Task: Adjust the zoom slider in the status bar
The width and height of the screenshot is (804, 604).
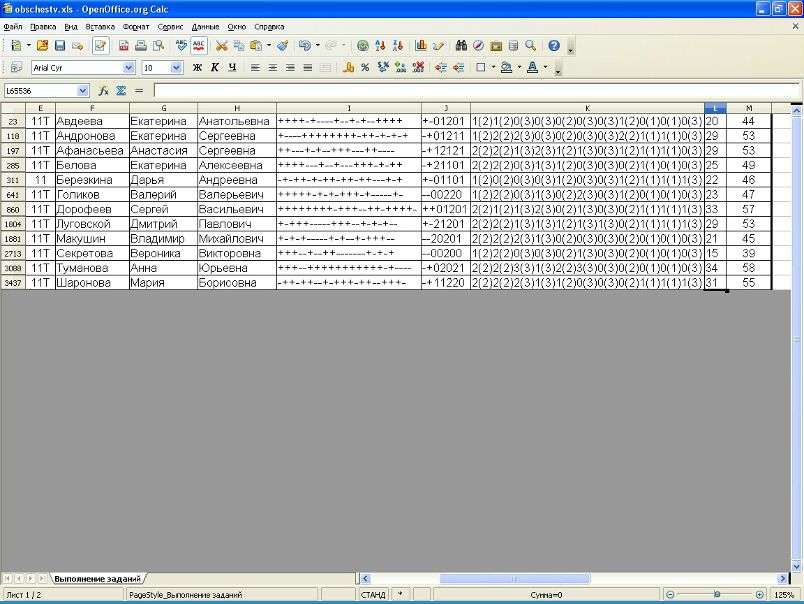Action: [x=715, y=595]
